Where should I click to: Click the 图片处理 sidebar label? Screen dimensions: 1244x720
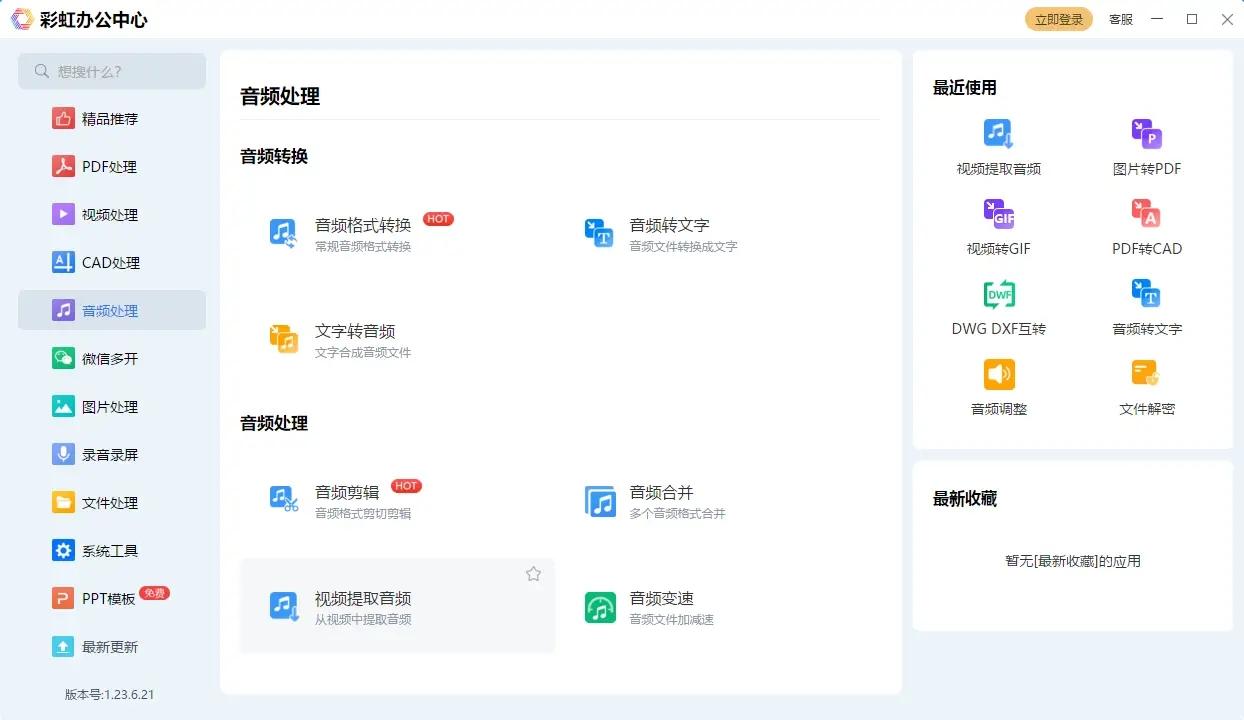(110, 407)
